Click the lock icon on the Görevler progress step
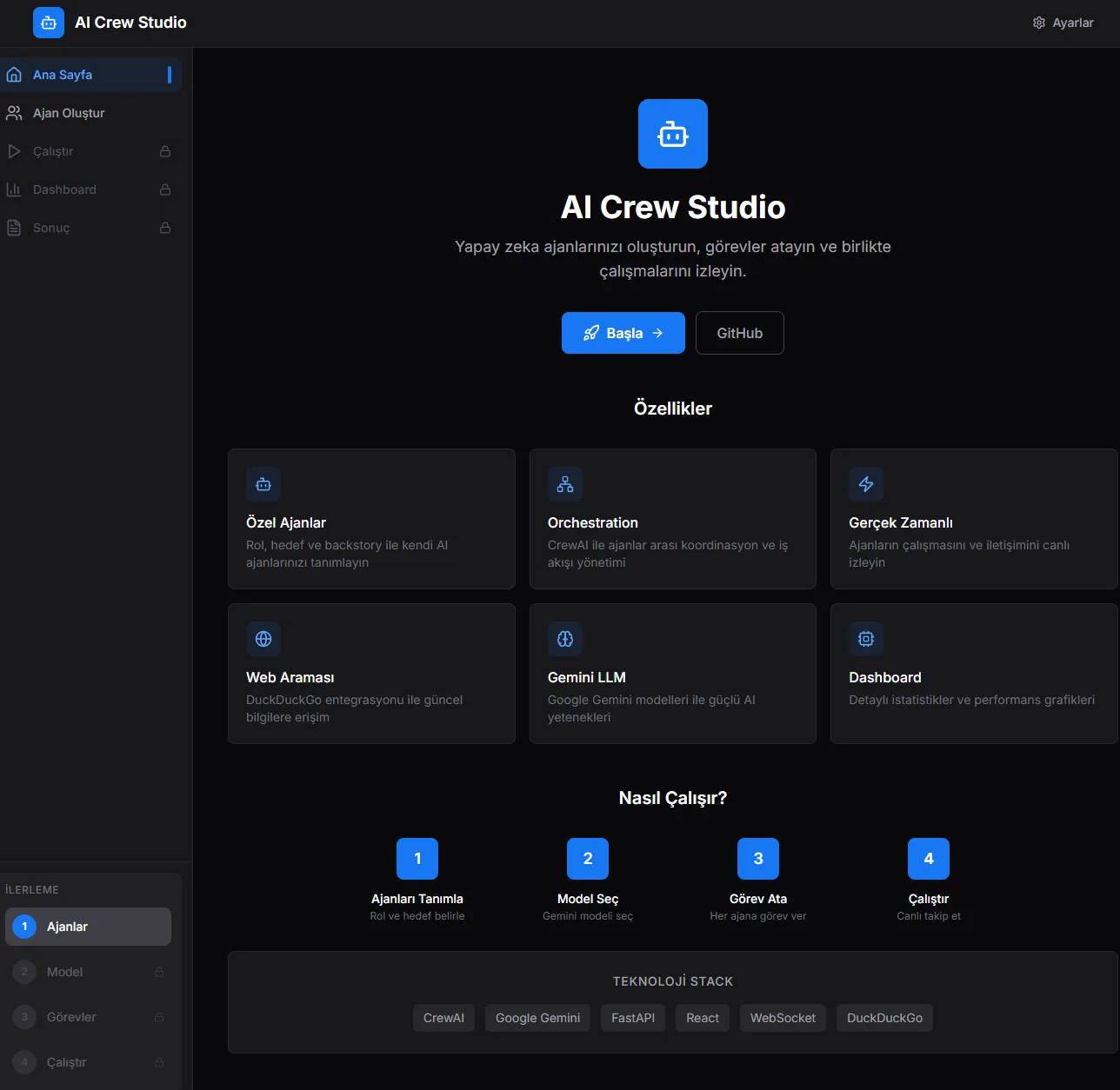1120x1090 pixels. (x=159, y=1017)
